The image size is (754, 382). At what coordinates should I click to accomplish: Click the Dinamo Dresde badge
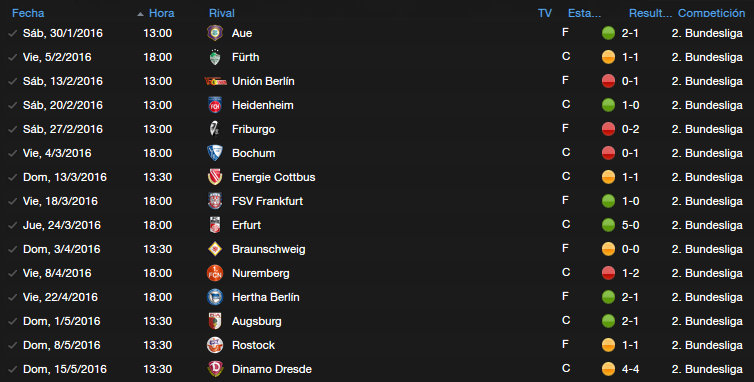point(215,369)
